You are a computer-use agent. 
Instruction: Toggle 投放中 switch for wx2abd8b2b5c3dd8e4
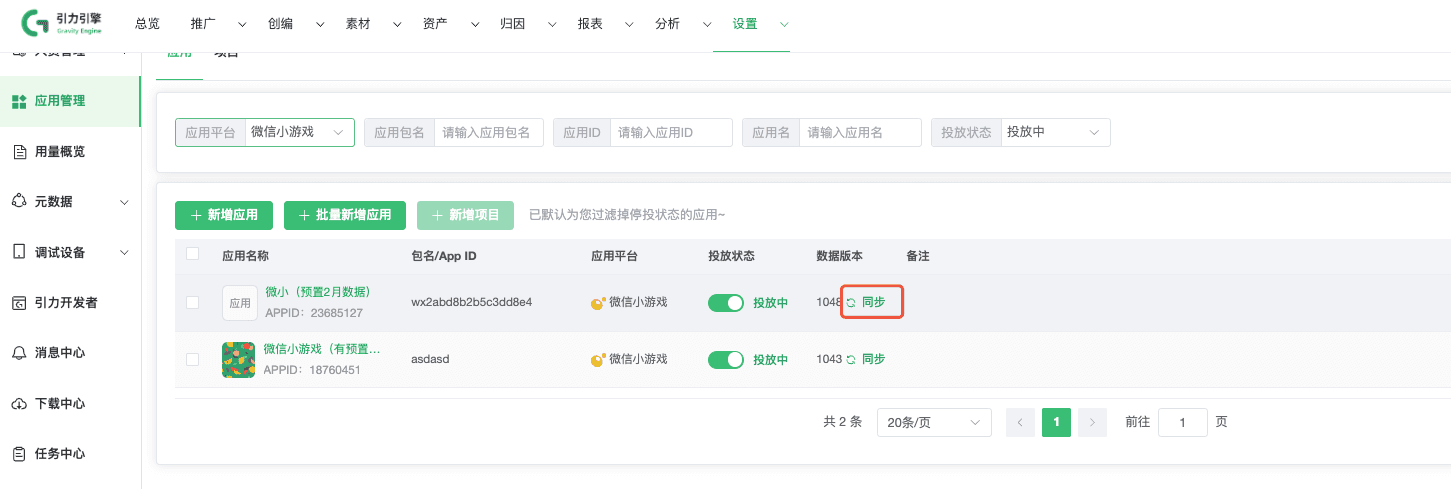[726, 303]
